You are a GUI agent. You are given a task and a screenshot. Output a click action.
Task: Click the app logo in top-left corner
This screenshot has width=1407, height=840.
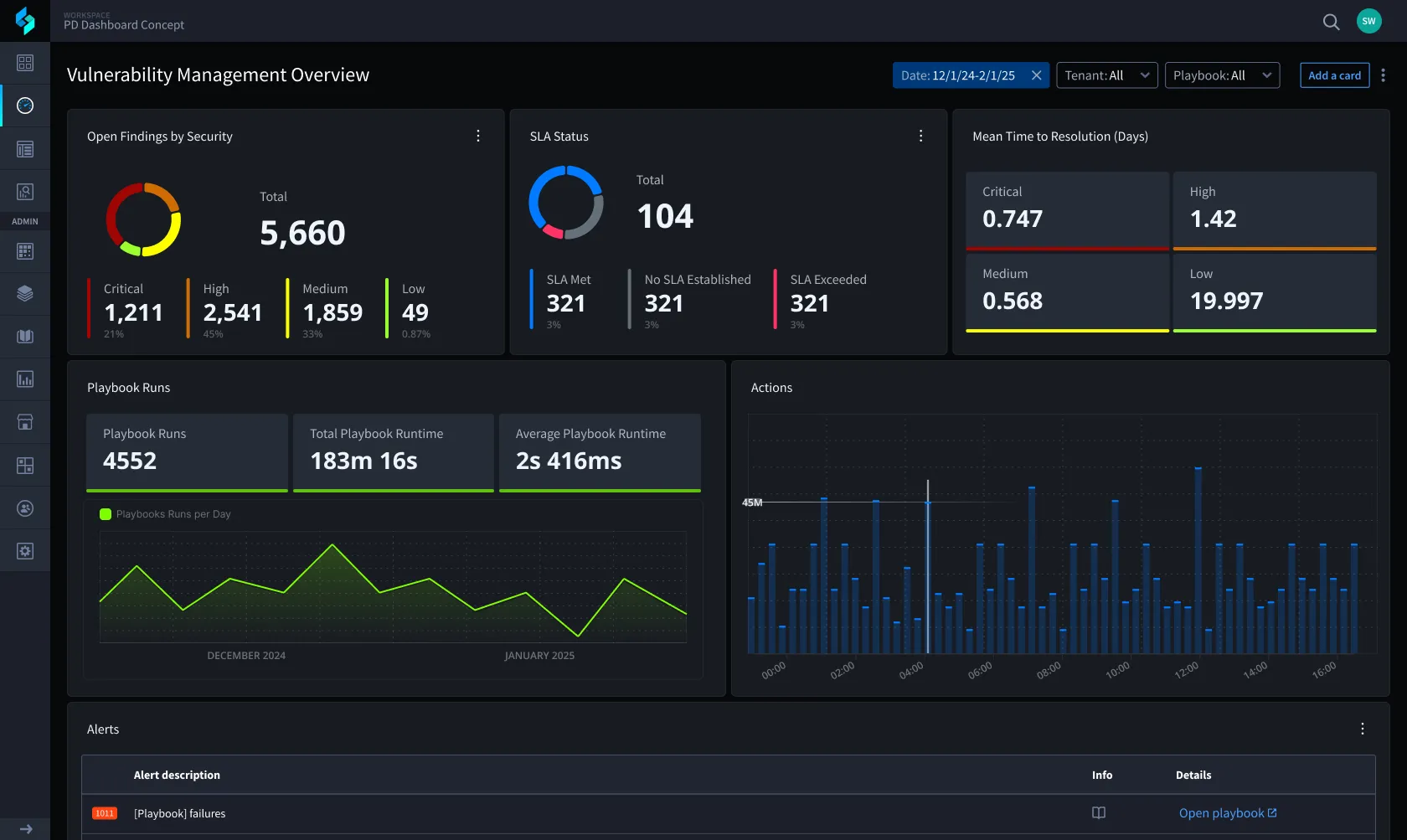click(x=25, y=21)
